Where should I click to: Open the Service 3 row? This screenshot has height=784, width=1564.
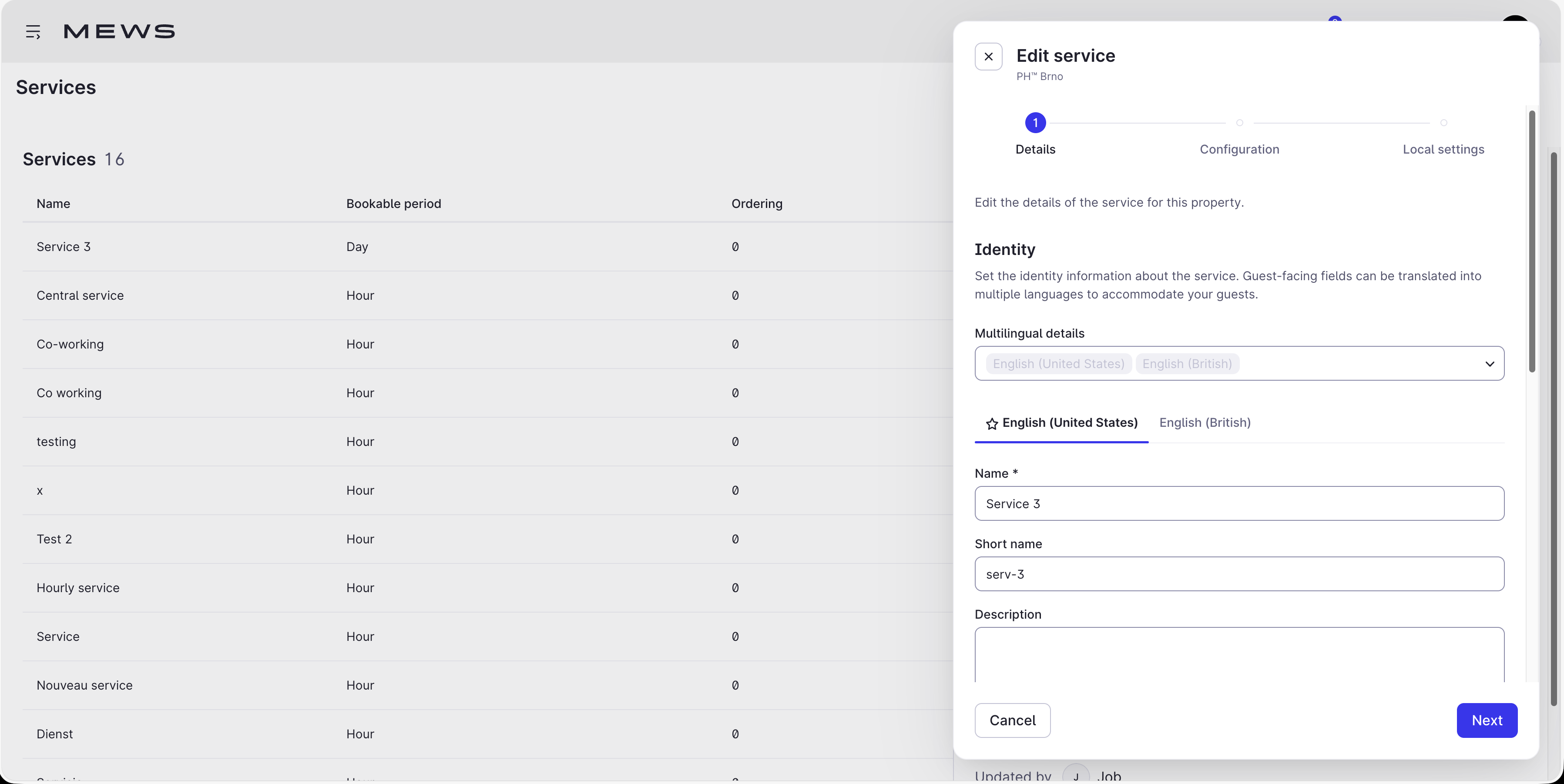pos(487,247)
